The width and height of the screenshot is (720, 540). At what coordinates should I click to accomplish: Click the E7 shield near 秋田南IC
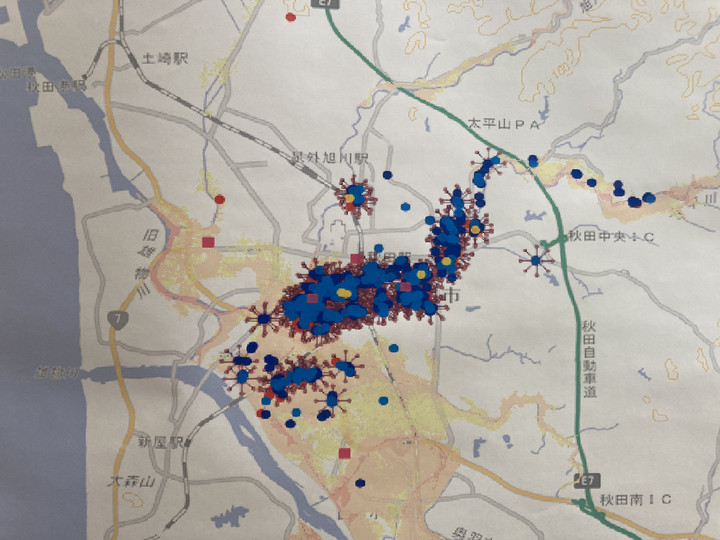(591, 482)
